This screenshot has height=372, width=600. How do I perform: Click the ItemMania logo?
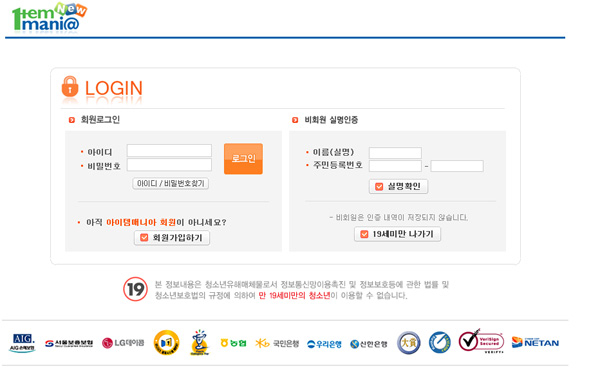(x=50, y=17)
